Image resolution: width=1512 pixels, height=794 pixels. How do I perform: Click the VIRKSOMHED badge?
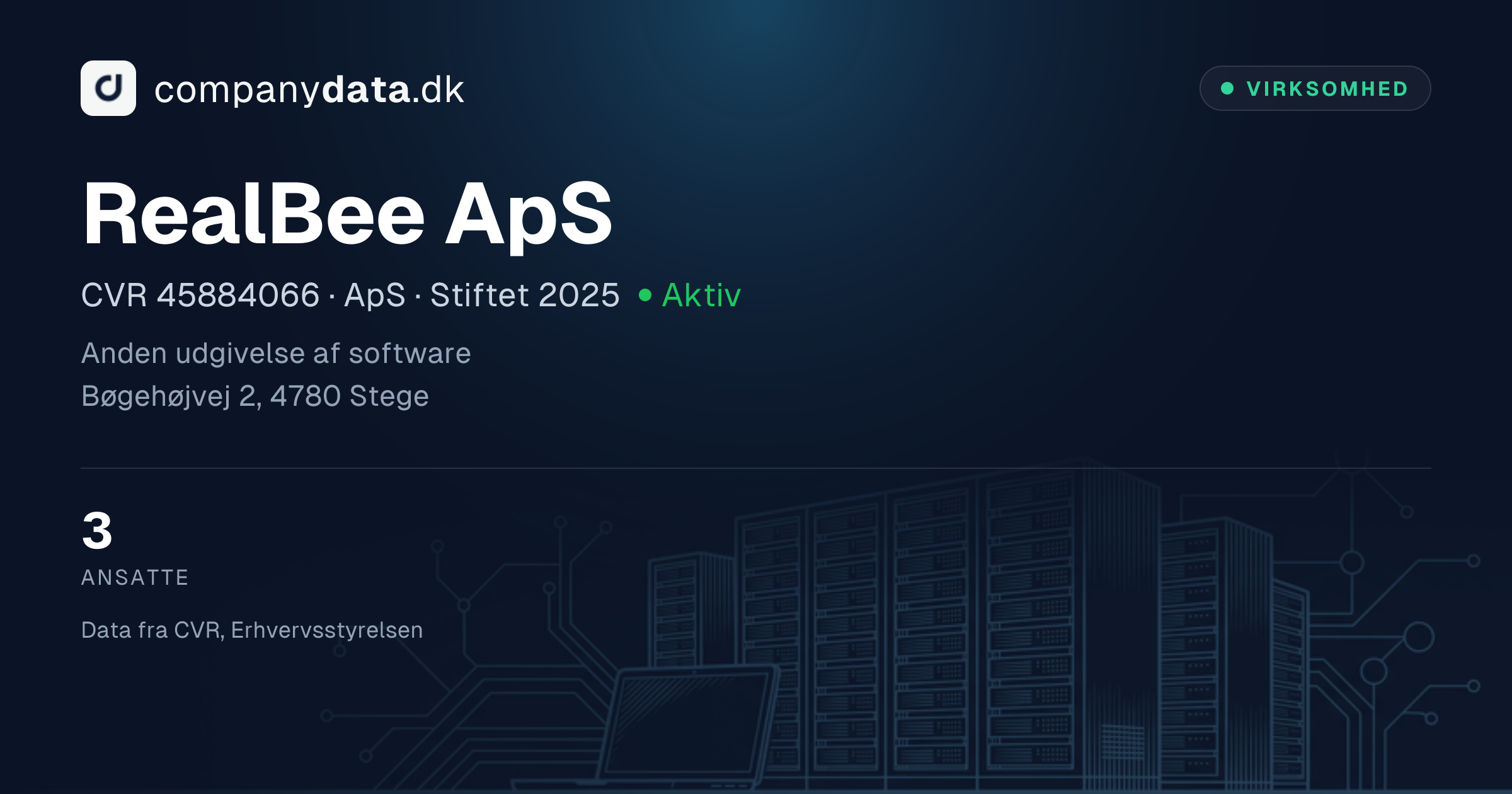coord(1315,88)
